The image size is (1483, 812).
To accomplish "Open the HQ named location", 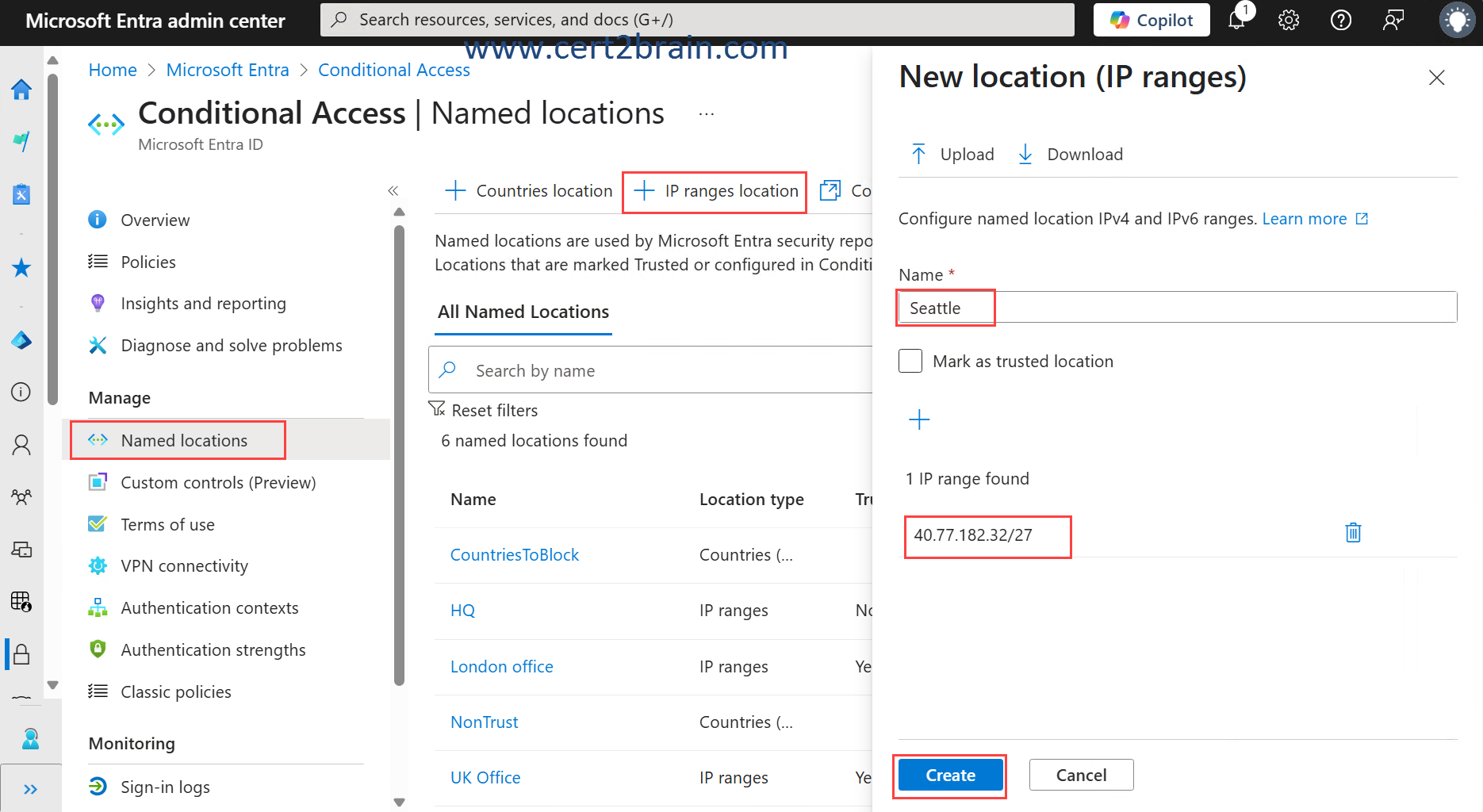I will click(x=462, y=611).
